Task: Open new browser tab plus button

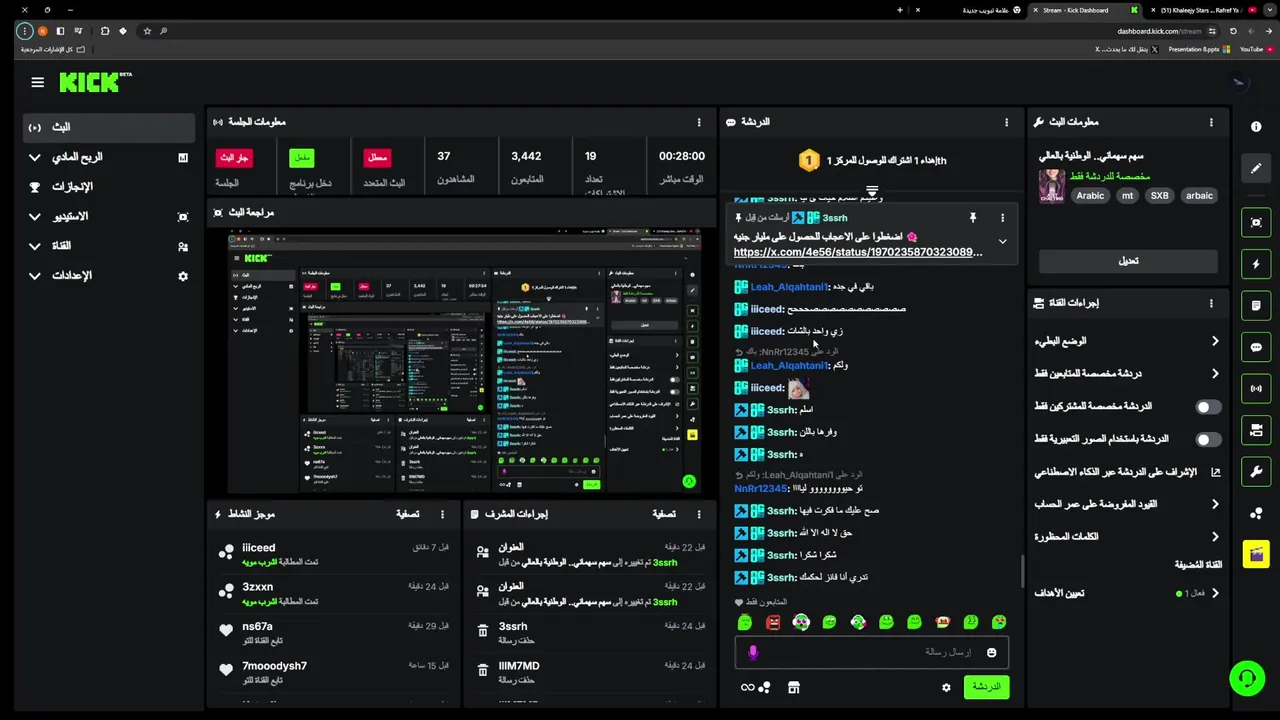Action: coord(900,10)
